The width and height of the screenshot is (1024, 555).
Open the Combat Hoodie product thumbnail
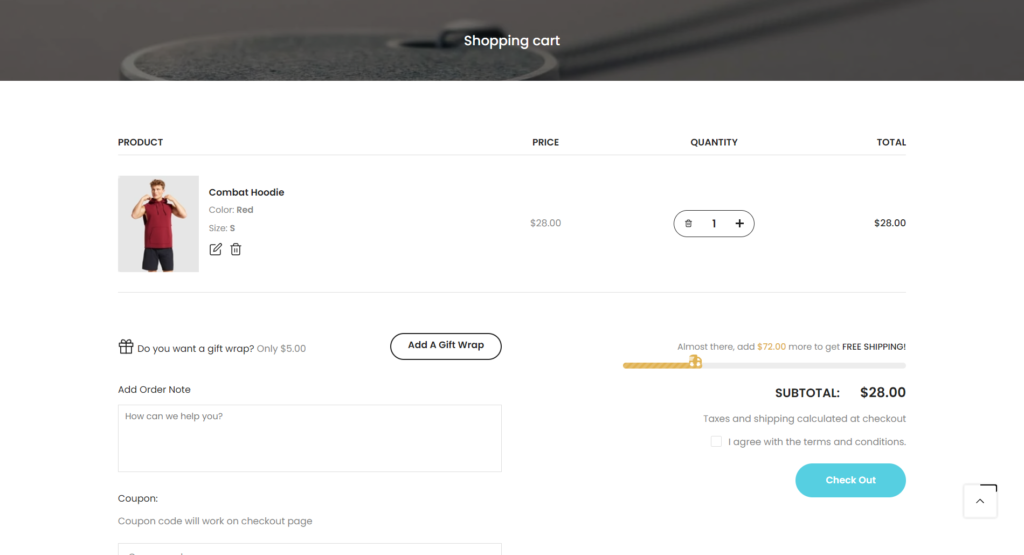tap(158, 224)
